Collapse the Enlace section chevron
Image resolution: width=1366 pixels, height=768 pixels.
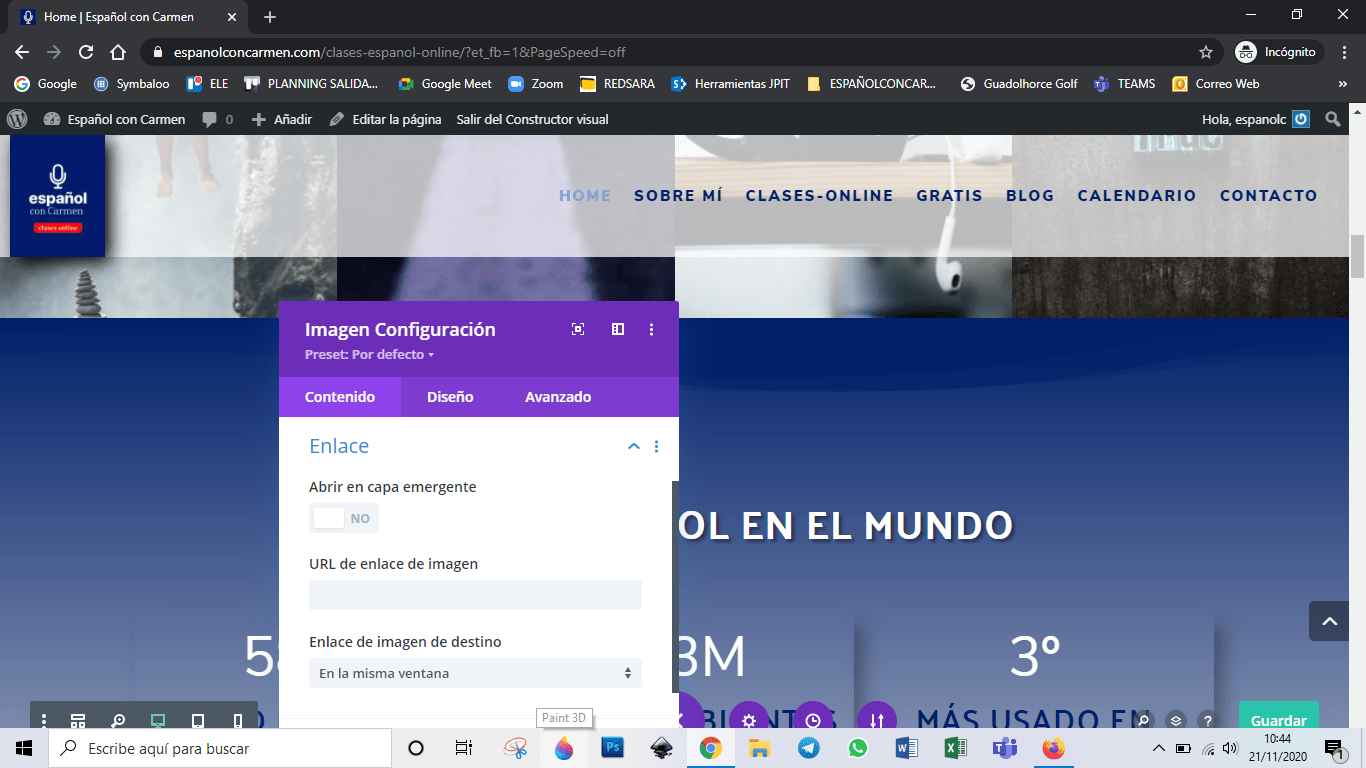(633, 447)
